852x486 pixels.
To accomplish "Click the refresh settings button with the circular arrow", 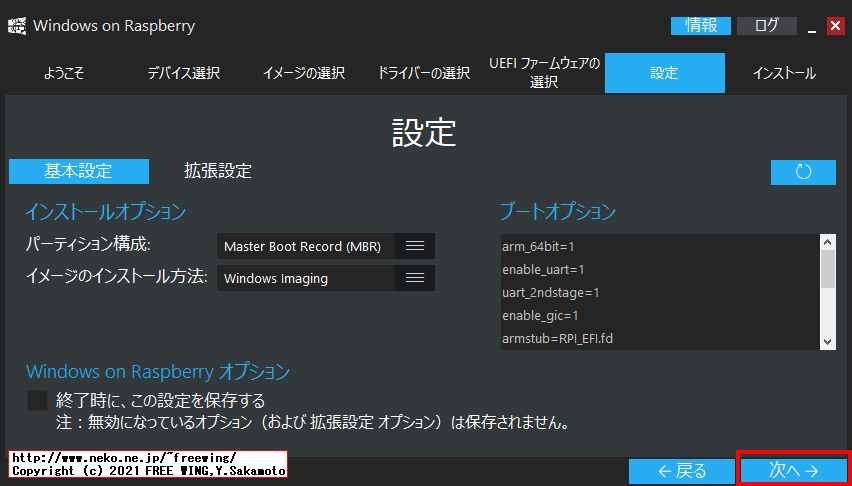I will (803, 172).
